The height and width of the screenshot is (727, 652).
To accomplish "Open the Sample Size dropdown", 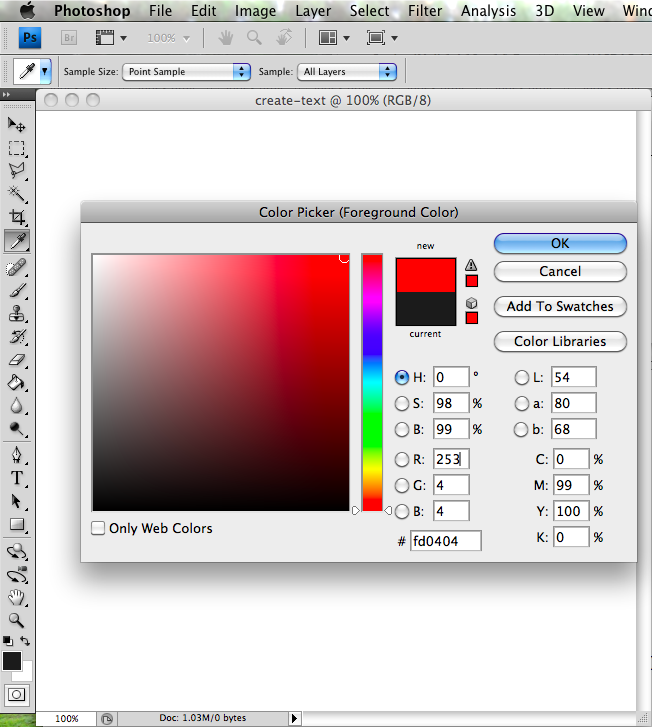I will coord(186,72).
